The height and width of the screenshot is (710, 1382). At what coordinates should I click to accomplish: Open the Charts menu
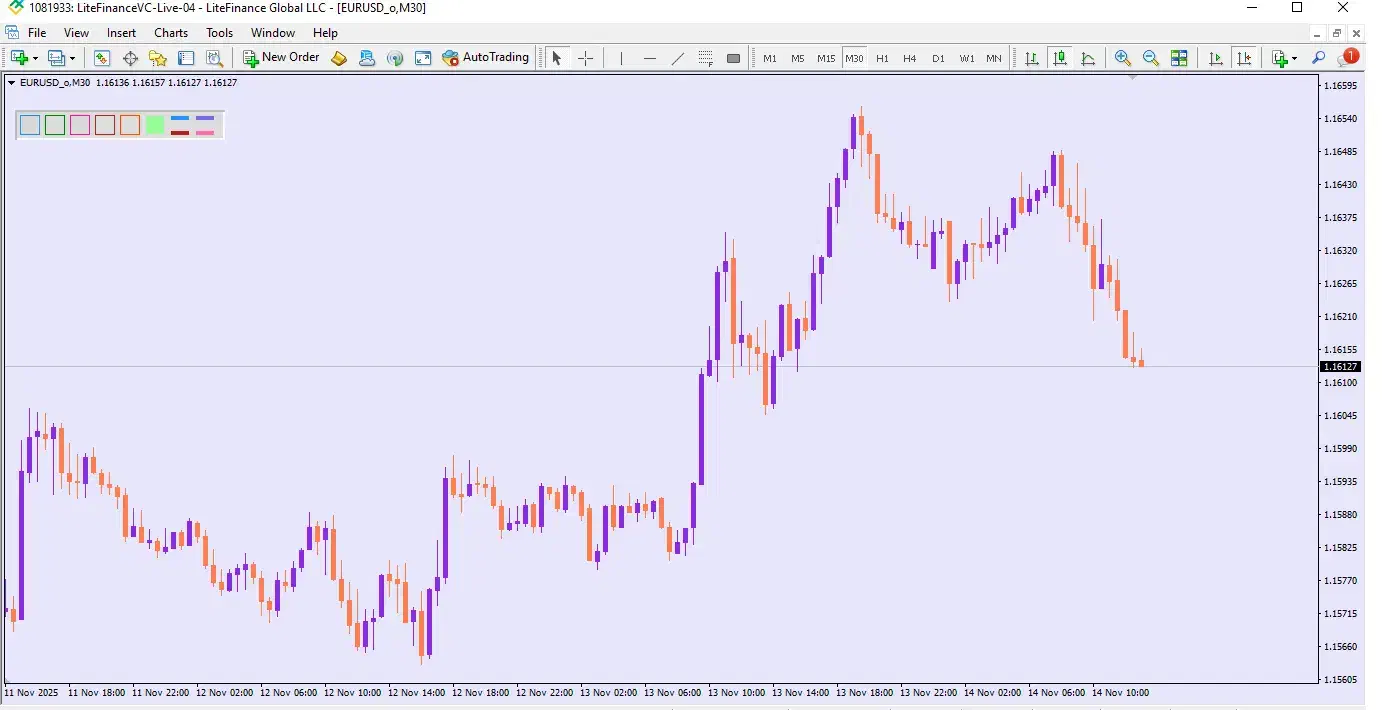point(170,33)
